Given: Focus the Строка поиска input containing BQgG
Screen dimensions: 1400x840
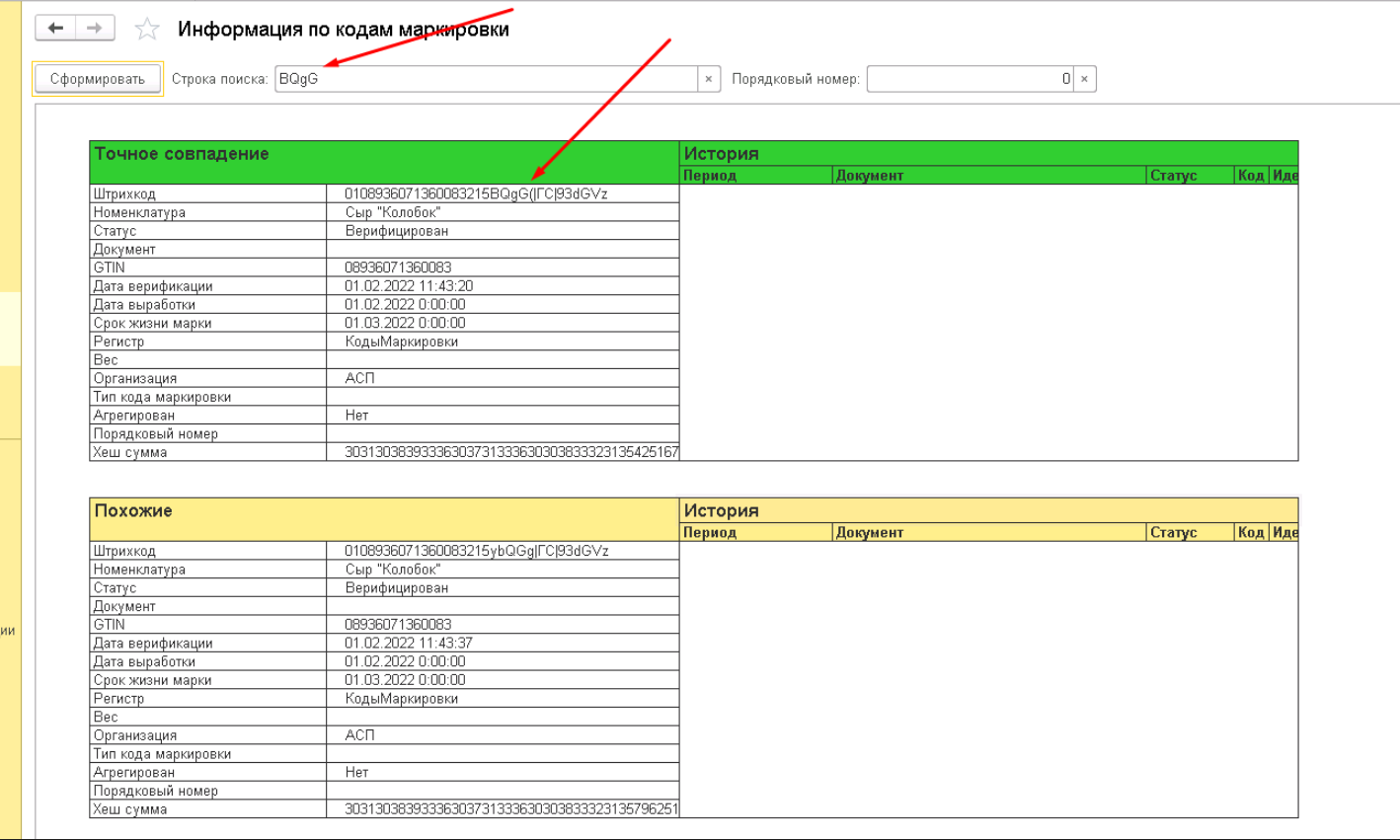Looking at the screenshot, I should 484,79.
